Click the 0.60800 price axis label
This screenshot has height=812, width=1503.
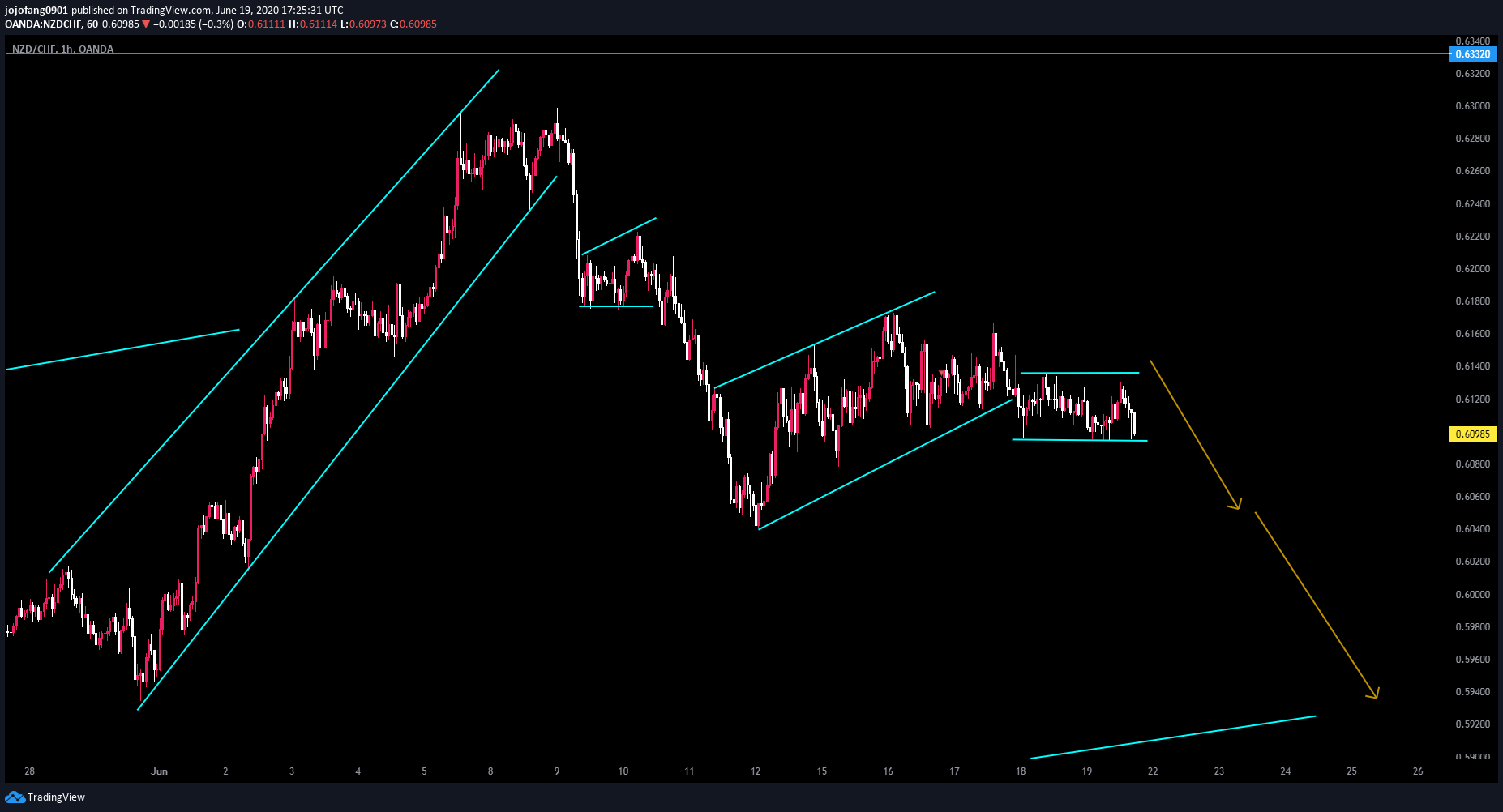[x=1472, y=464]
